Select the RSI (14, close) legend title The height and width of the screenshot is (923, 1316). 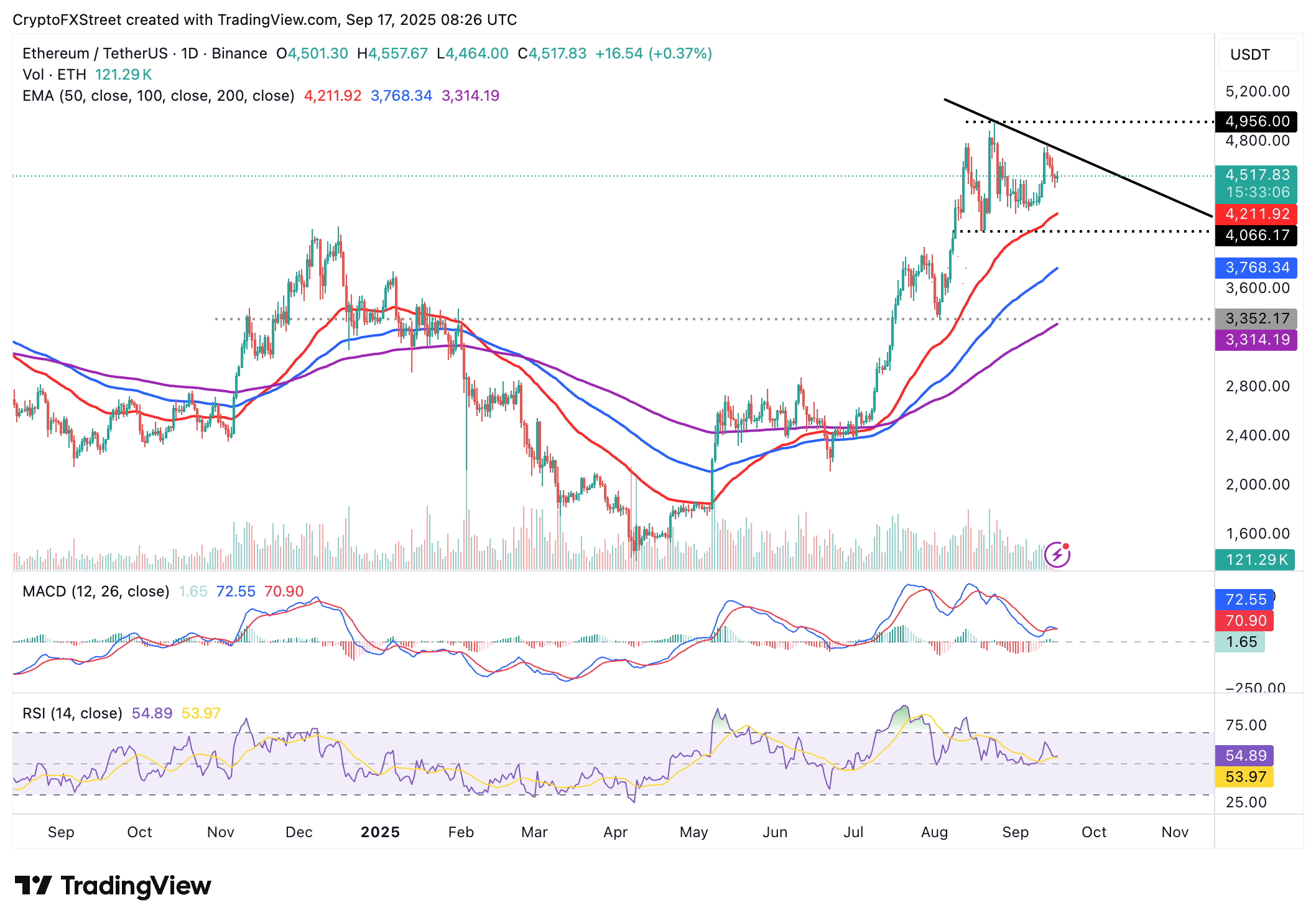pos(72,713)
